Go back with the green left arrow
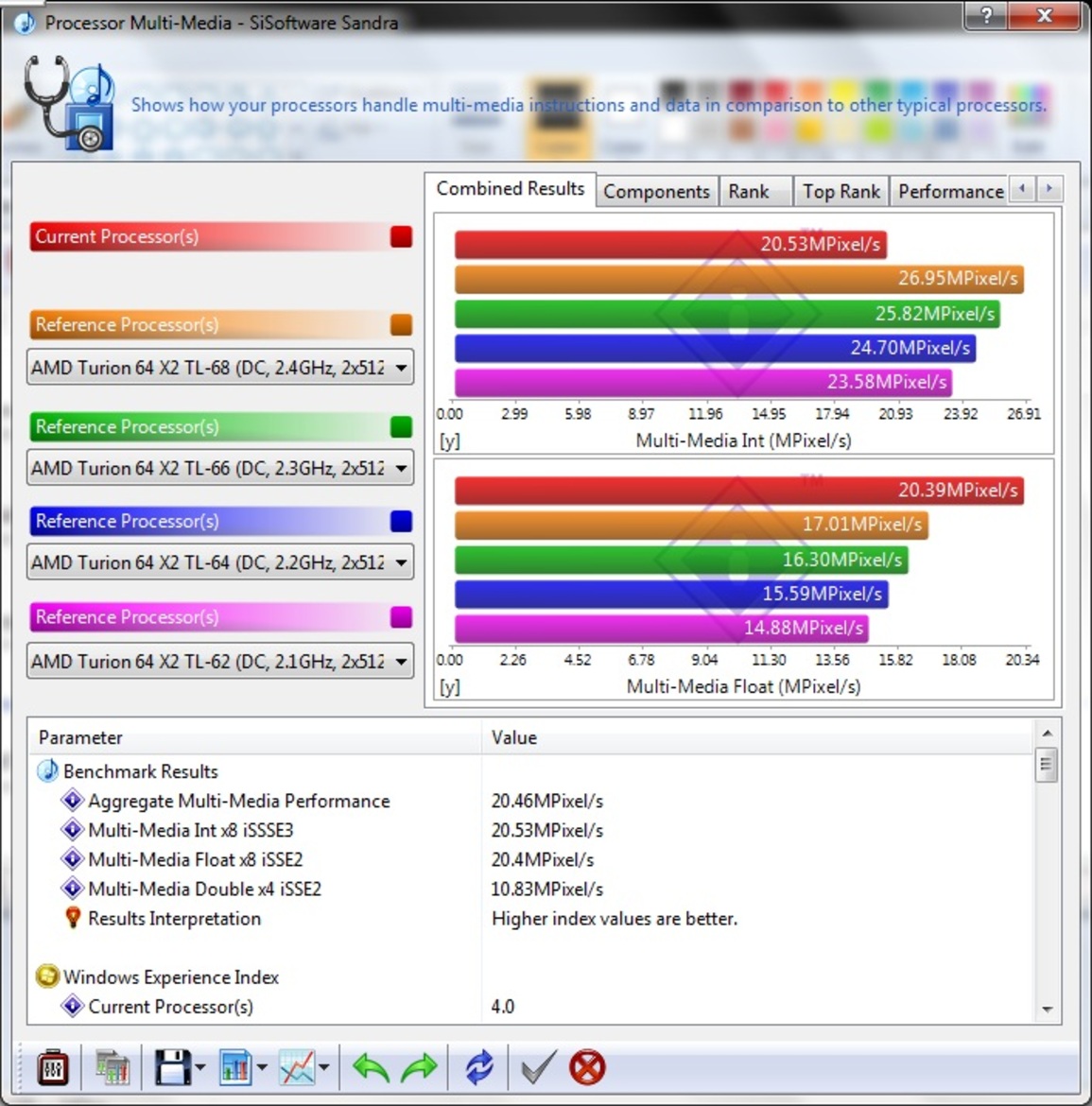The image size is (1092, 1106). point(371,1068)
